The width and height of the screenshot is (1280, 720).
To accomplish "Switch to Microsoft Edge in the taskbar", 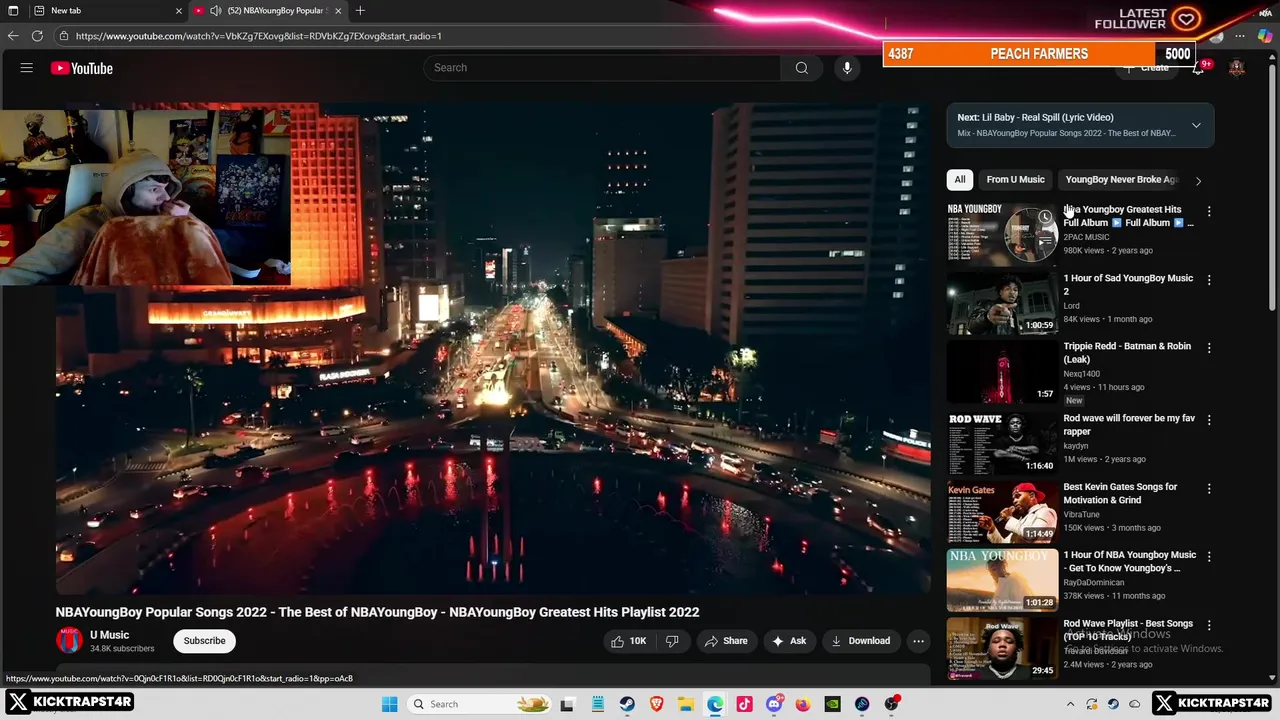I will tap(715, 704).
